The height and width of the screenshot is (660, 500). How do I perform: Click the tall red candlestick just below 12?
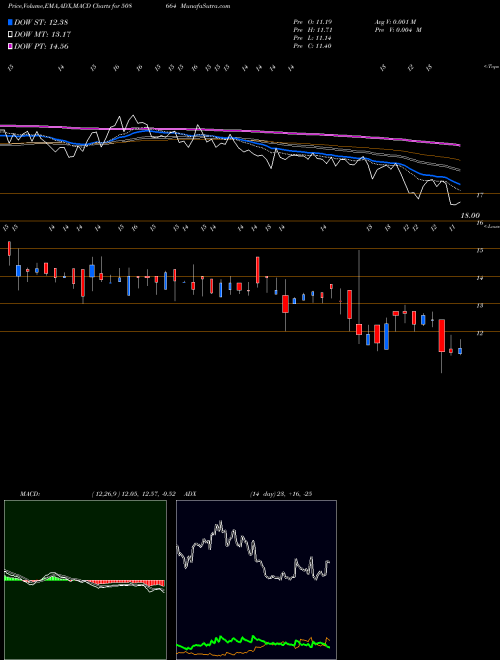pos(441,335)
